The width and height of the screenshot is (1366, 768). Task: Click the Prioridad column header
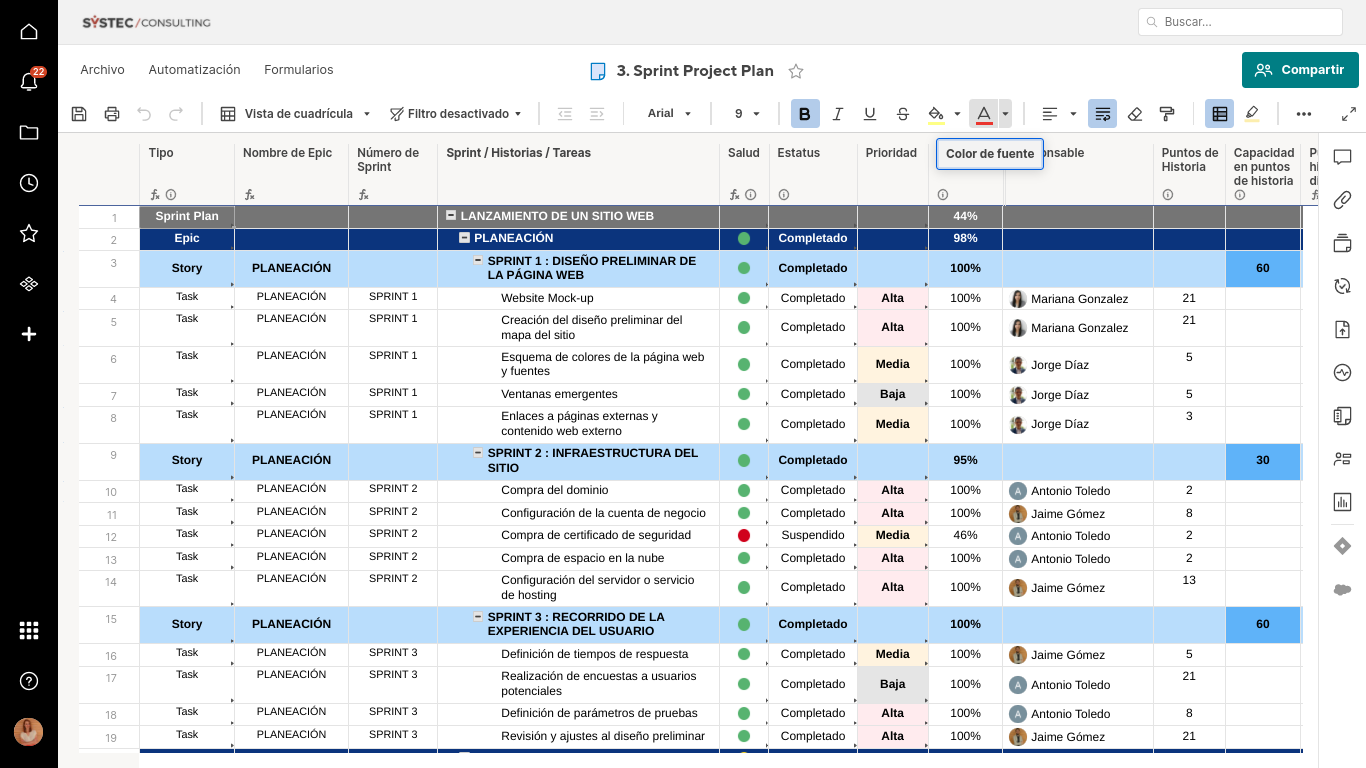[891, 153]
